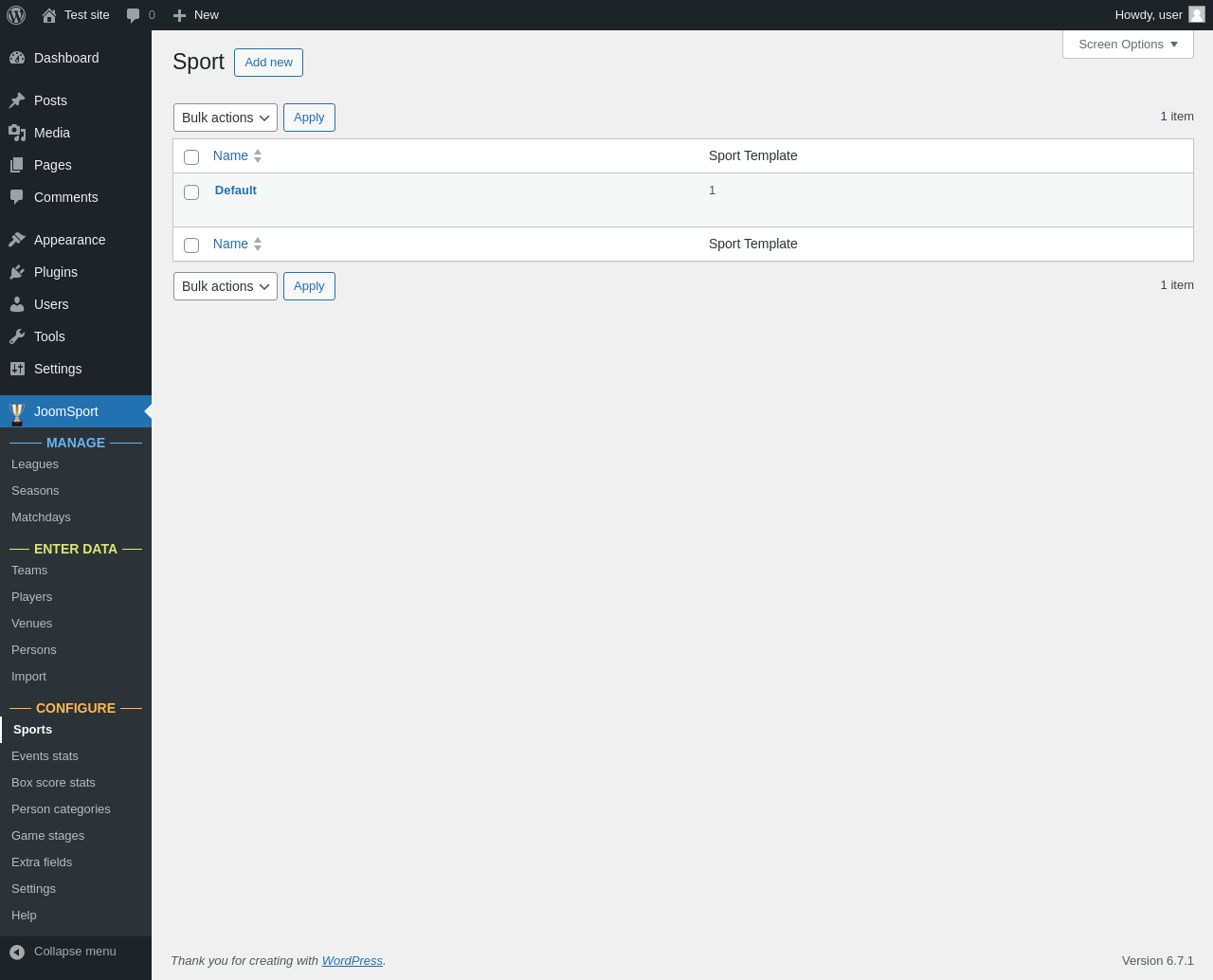This screenshot has width=1213, height=980.
Task: Open Game stages menu item
Action: [47, 836]
